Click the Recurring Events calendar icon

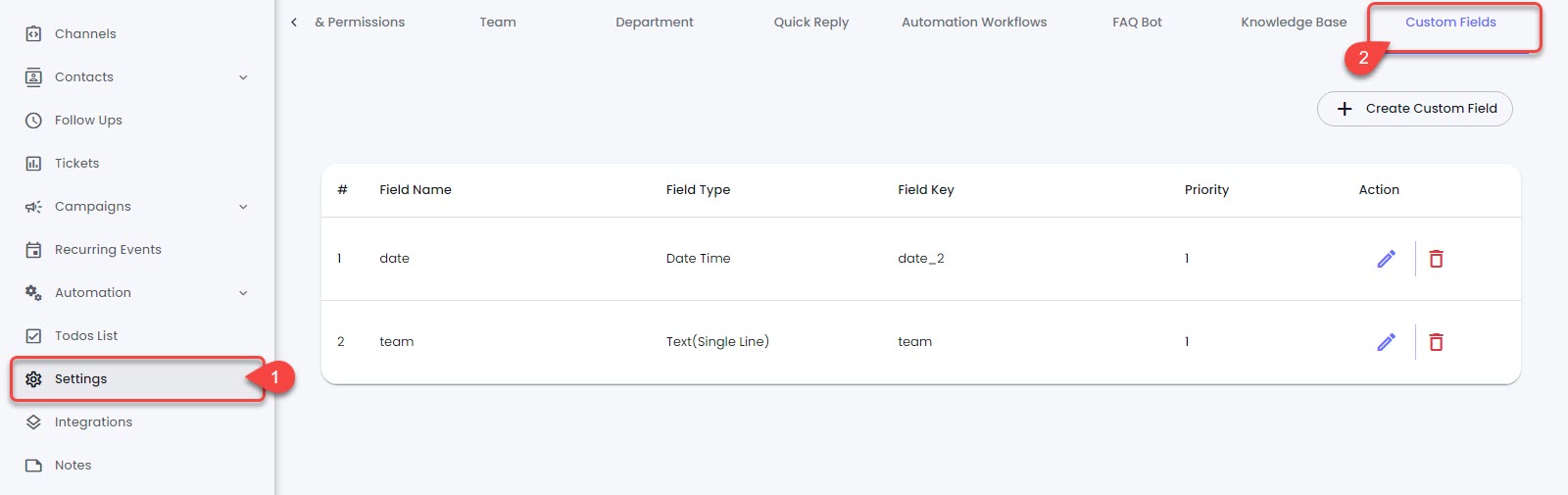pyautogui.click(x=33, y=250)
